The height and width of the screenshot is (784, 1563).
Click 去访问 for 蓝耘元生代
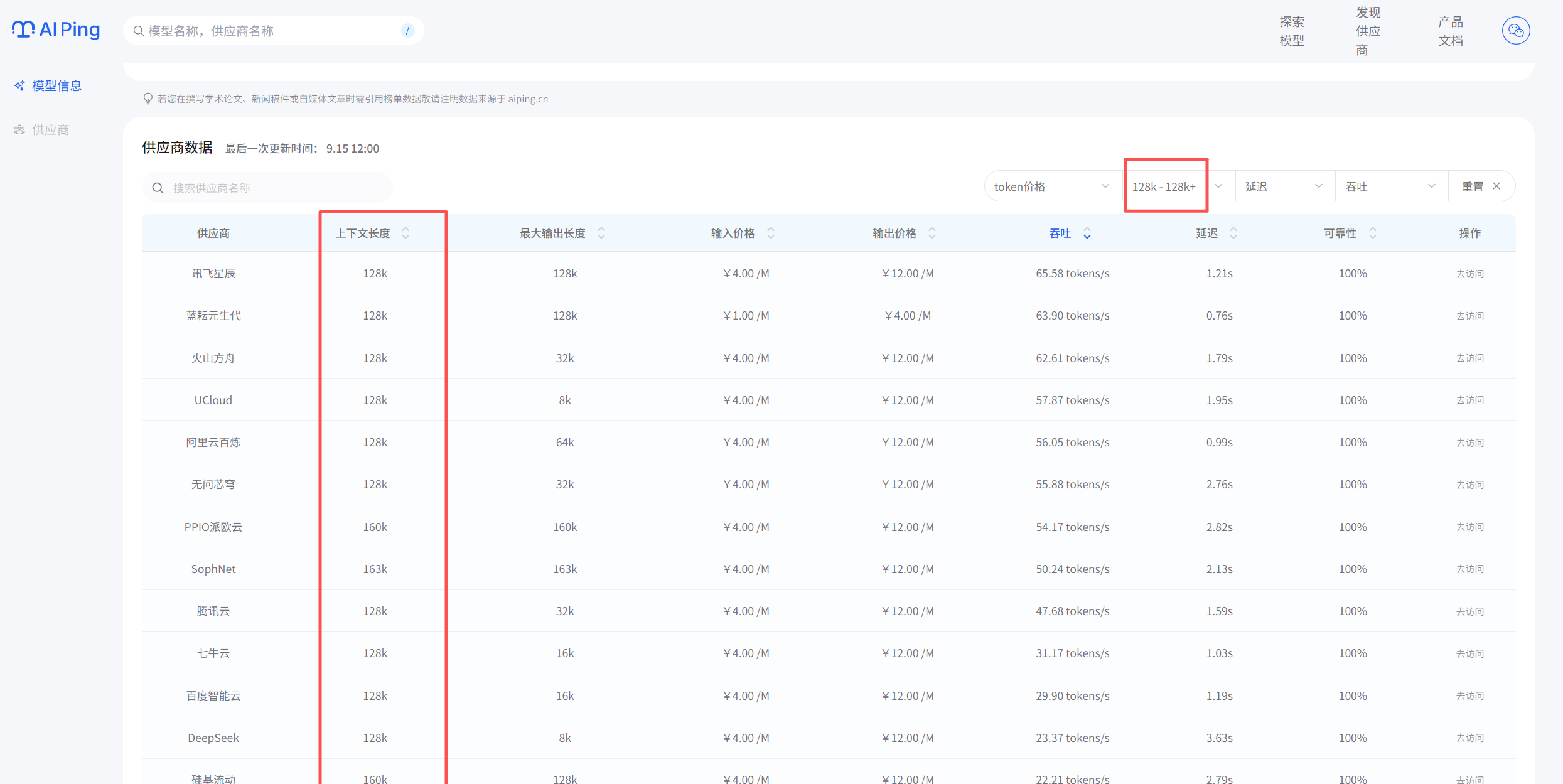tap(1470, 316)
